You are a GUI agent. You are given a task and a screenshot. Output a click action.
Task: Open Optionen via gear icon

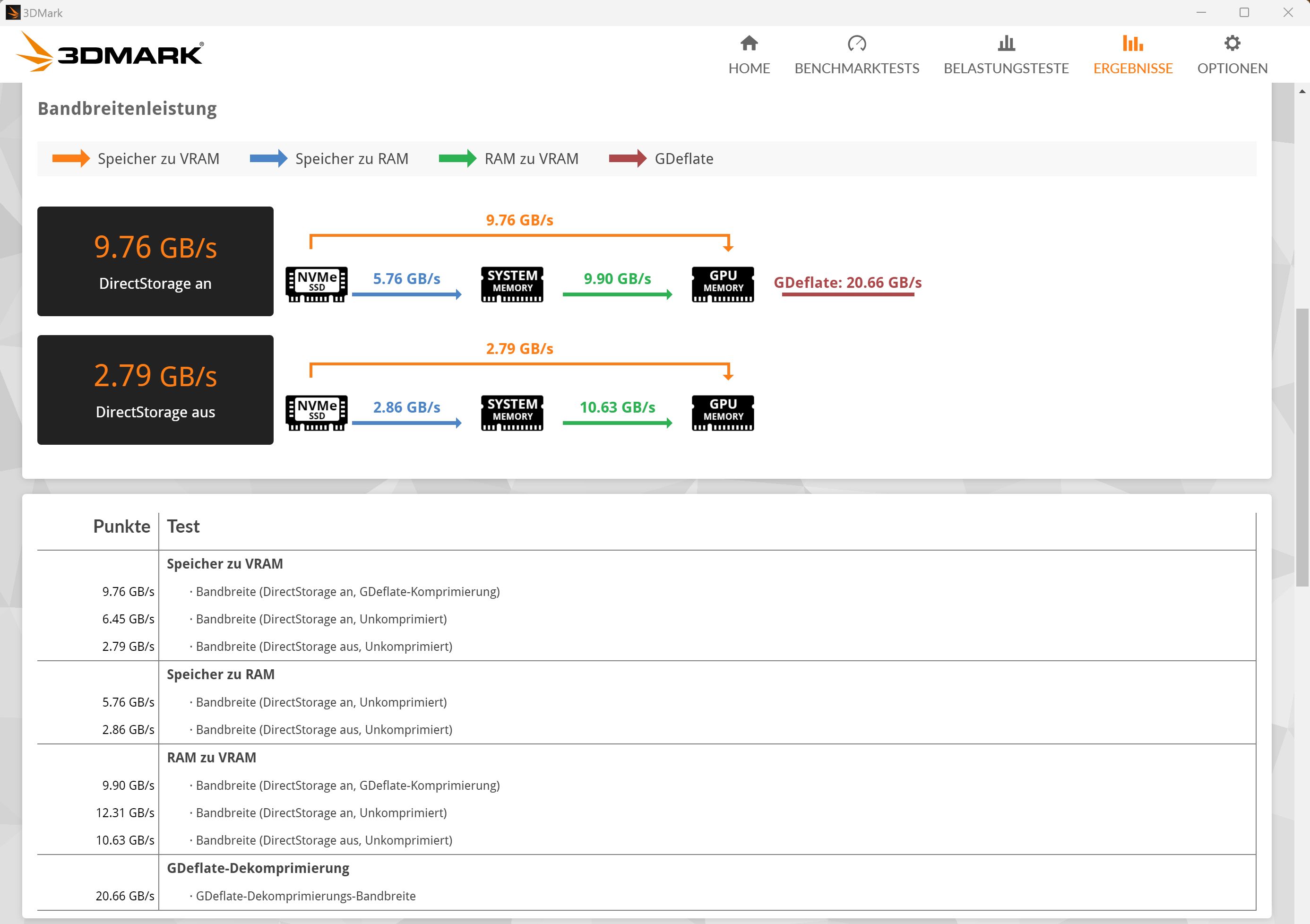click(x=1232, y=43)
